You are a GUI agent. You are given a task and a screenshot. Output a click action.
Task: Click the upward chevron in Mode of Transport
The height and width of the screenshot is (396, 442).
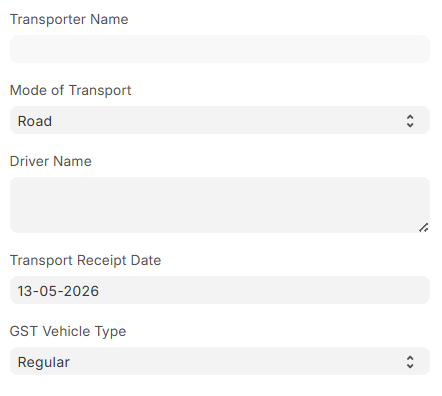[410, 117]
